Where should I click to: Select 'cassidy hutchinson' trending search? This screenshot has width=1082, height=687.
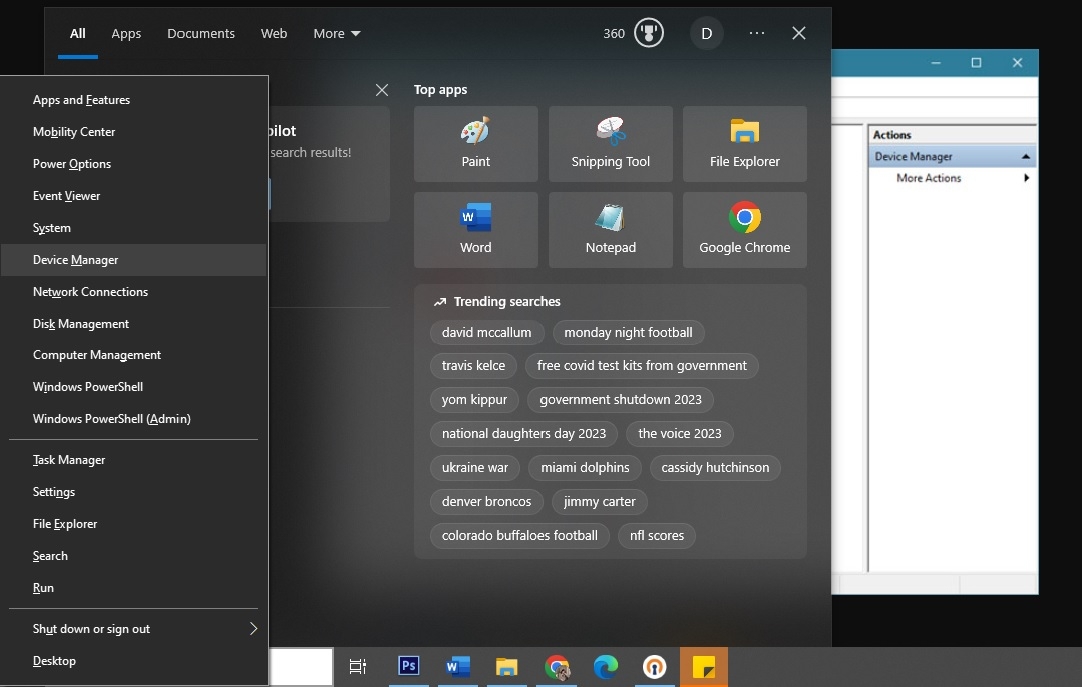pyautogui.click(x=715, y=468)
